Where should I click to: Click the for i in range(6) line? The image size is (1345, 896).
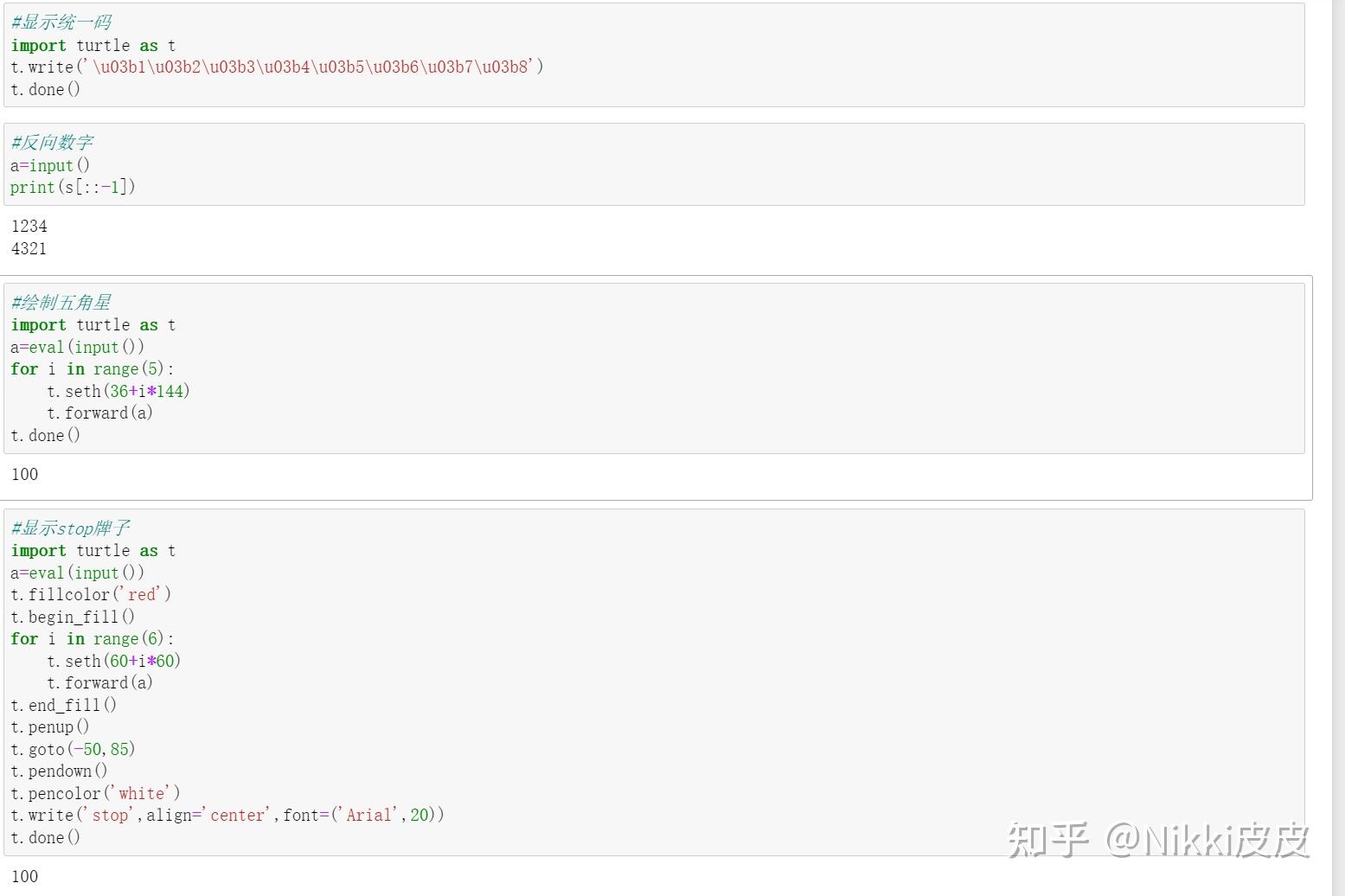tap(93, 639)
